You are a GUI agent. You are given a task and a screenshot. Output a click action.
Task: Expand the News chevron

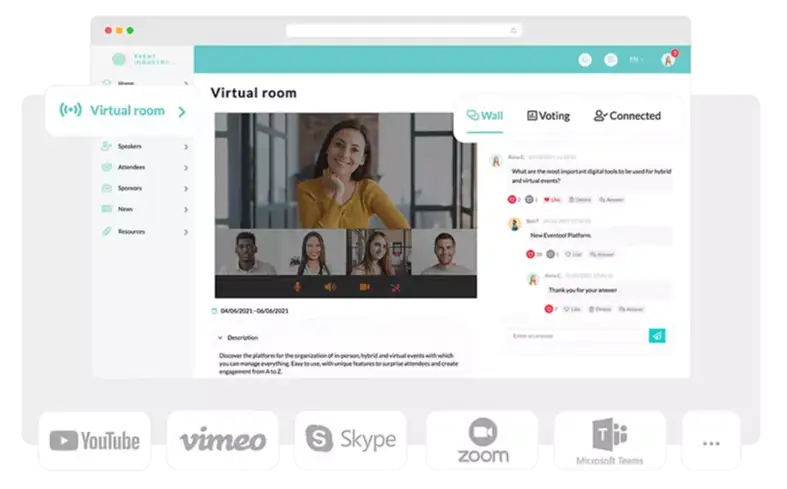186,210
